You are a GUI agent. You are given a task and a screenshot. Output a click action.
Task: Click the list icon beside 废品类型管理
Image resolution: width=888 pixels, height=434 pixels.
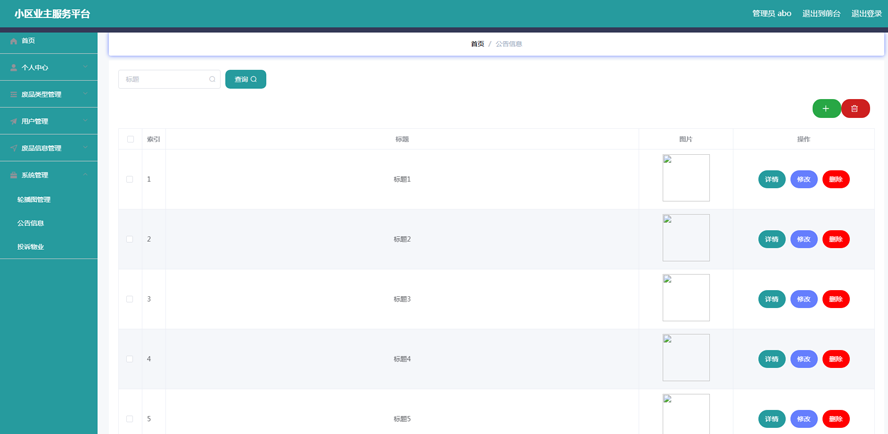point(14,95)
